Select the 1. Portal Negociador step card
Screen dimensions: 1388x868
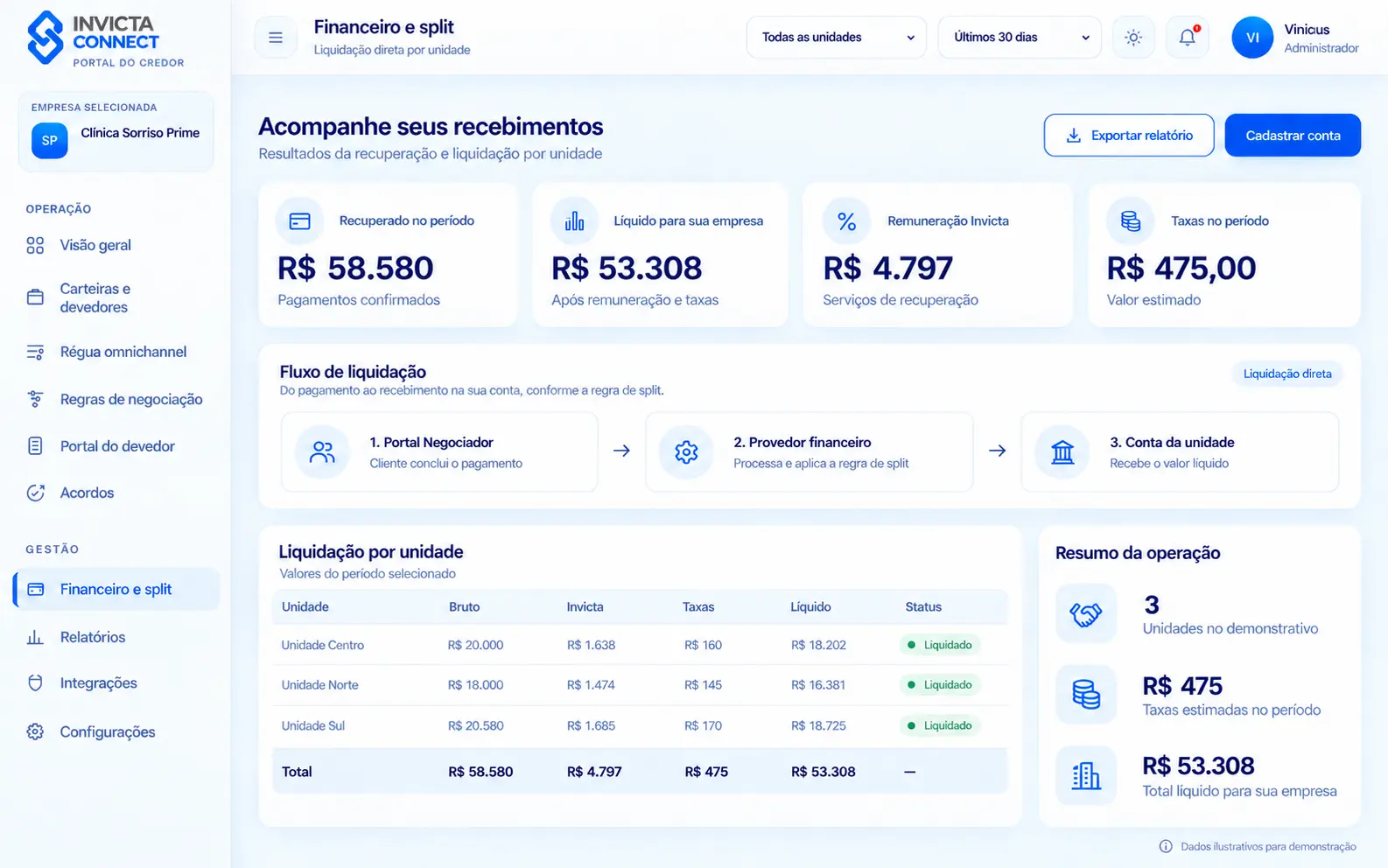pos(439,451)
